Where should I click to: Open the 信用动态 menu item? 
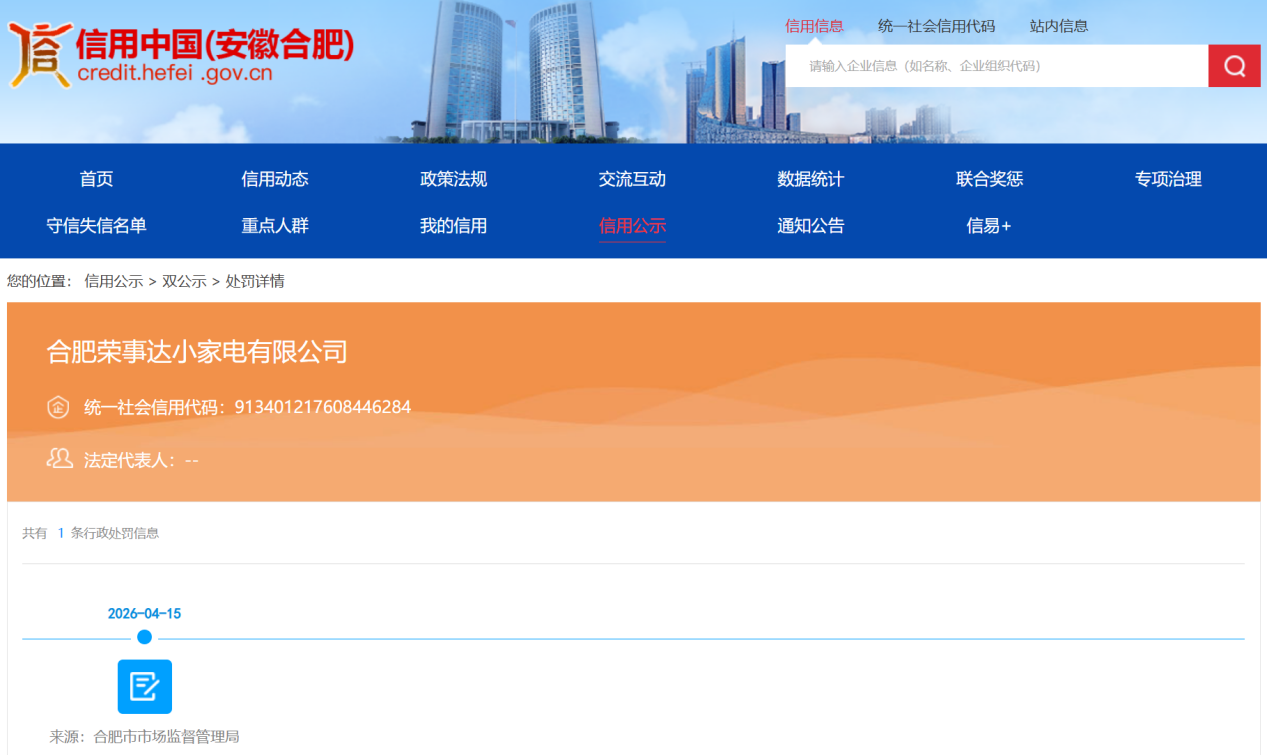click(x=275, y=179)
